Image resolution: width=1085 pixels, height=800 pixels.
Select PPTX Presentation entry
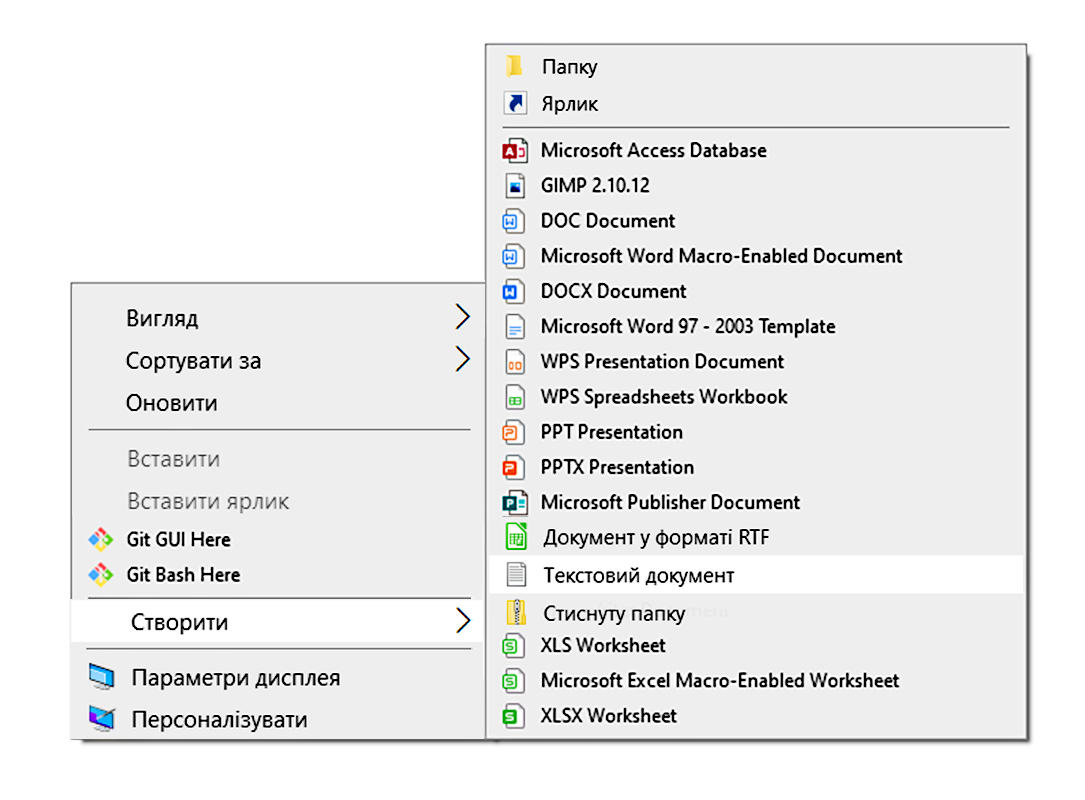[616, 467]
